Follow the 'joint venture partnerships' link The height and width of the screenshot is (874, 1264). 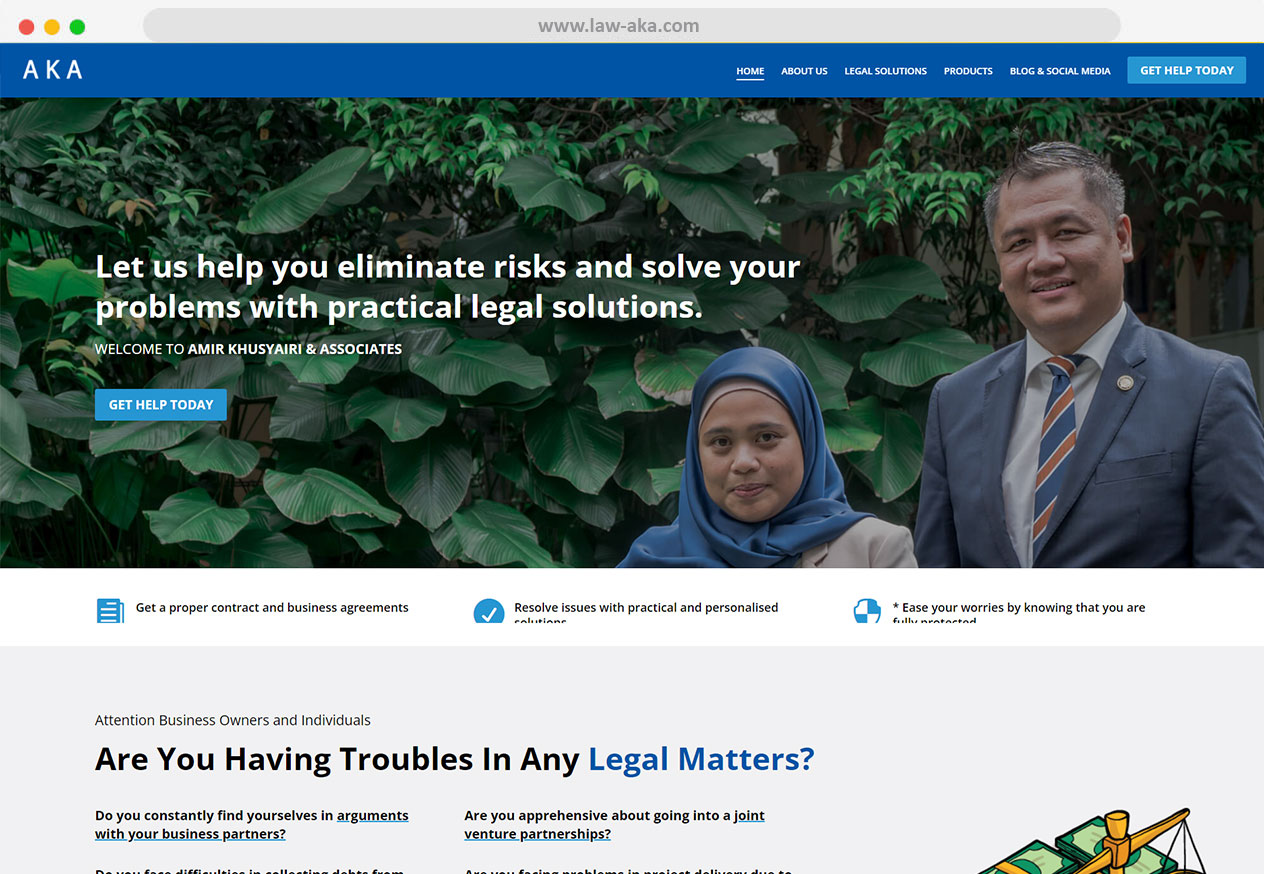point(614,825)
